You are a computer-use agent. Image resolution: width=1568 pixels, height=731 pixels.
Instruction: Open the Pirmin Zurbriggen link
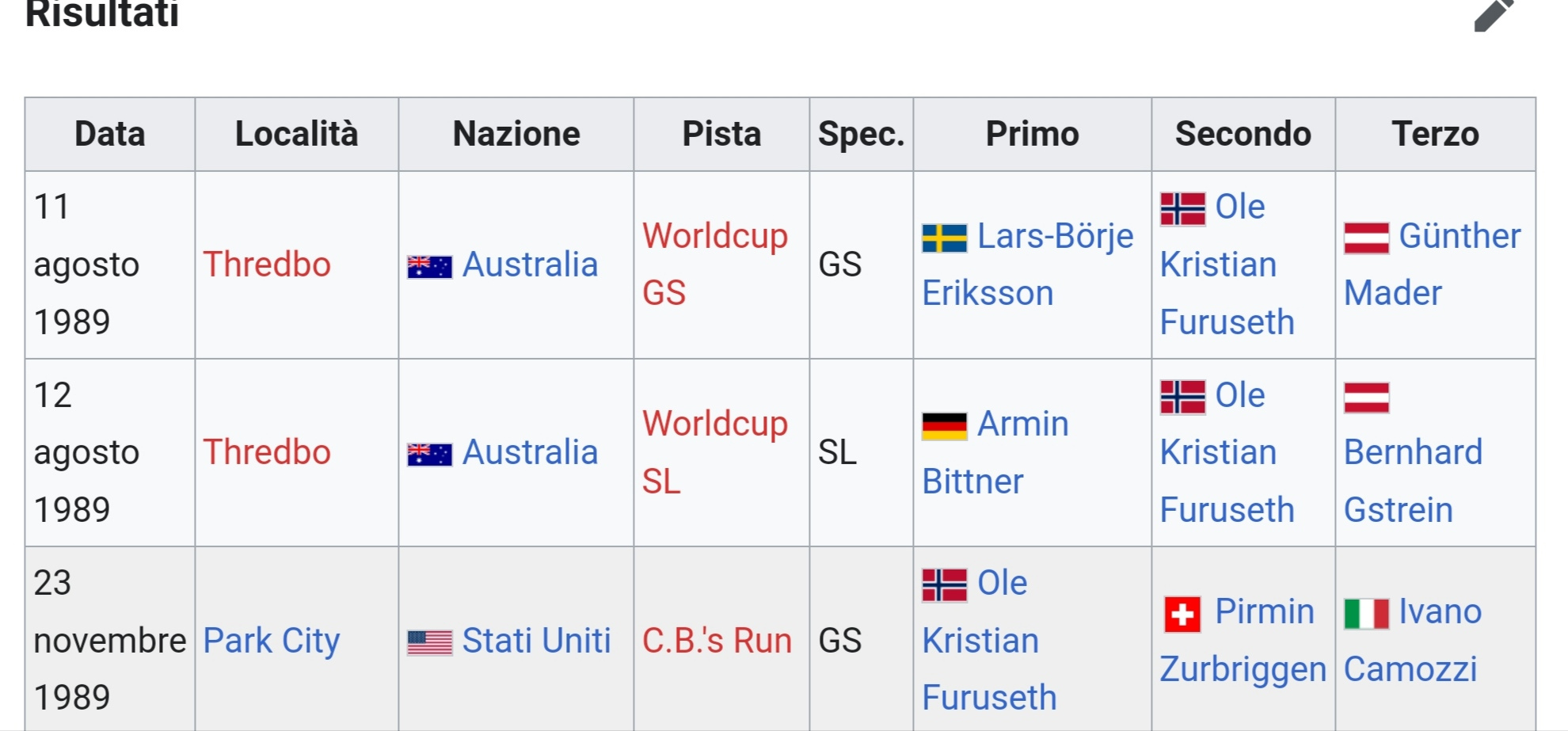(1243, 640)
